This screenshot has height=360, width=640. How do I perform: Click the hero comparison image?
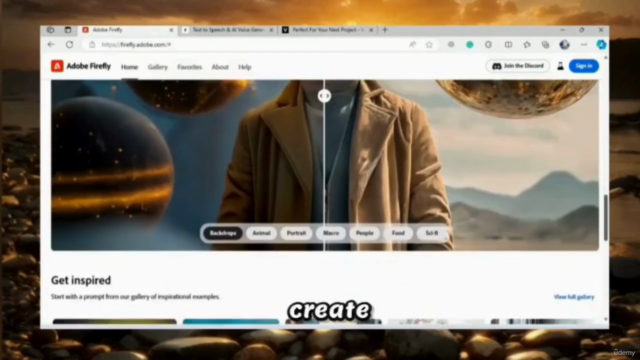[x=325, y=165]
